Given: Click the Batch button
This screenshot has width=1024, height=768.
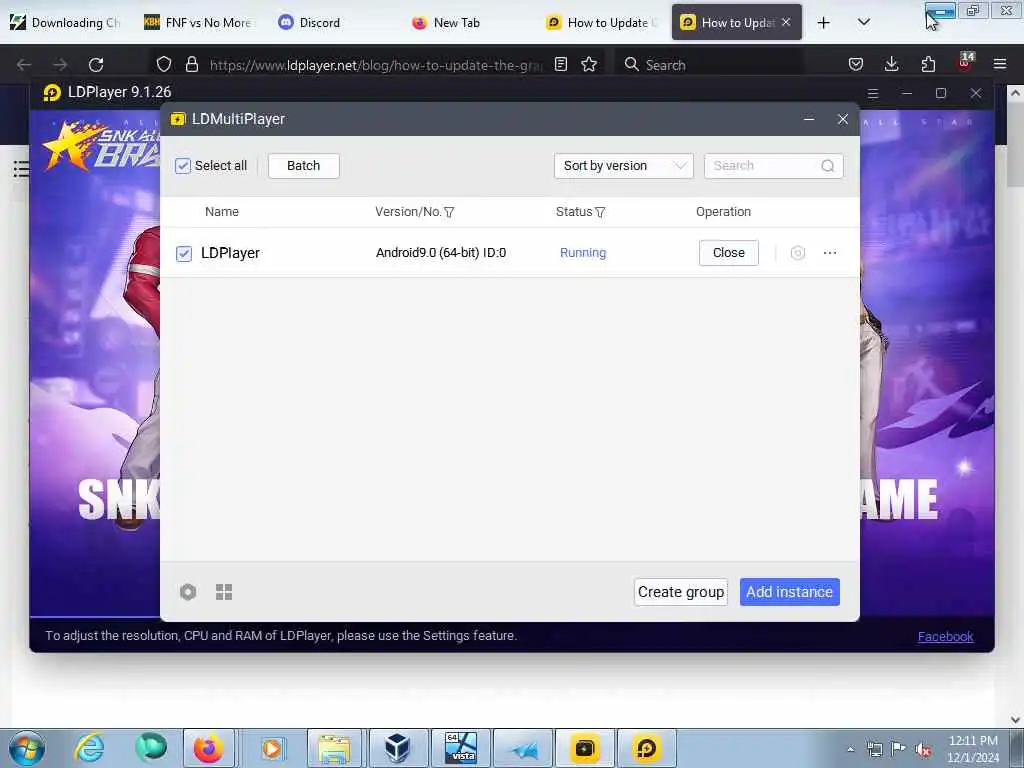Looking at the screenshot, I should click(x=304, y=166).
